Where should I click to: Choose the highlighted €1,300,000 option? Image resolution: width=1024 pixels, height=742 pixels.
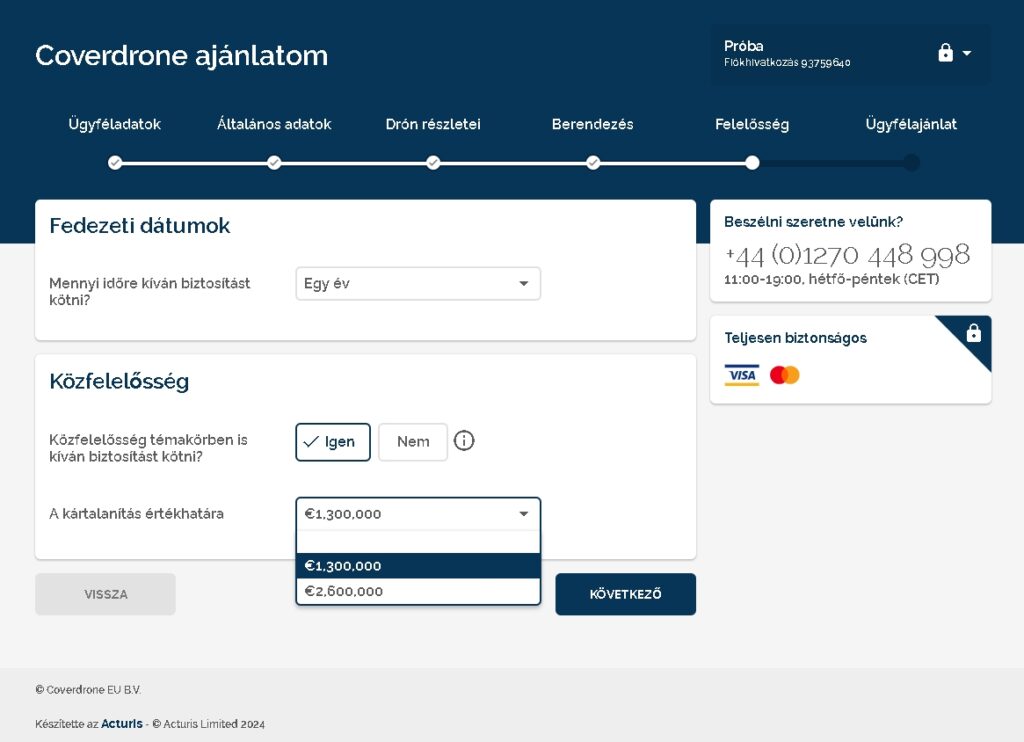tap(418, 566)
